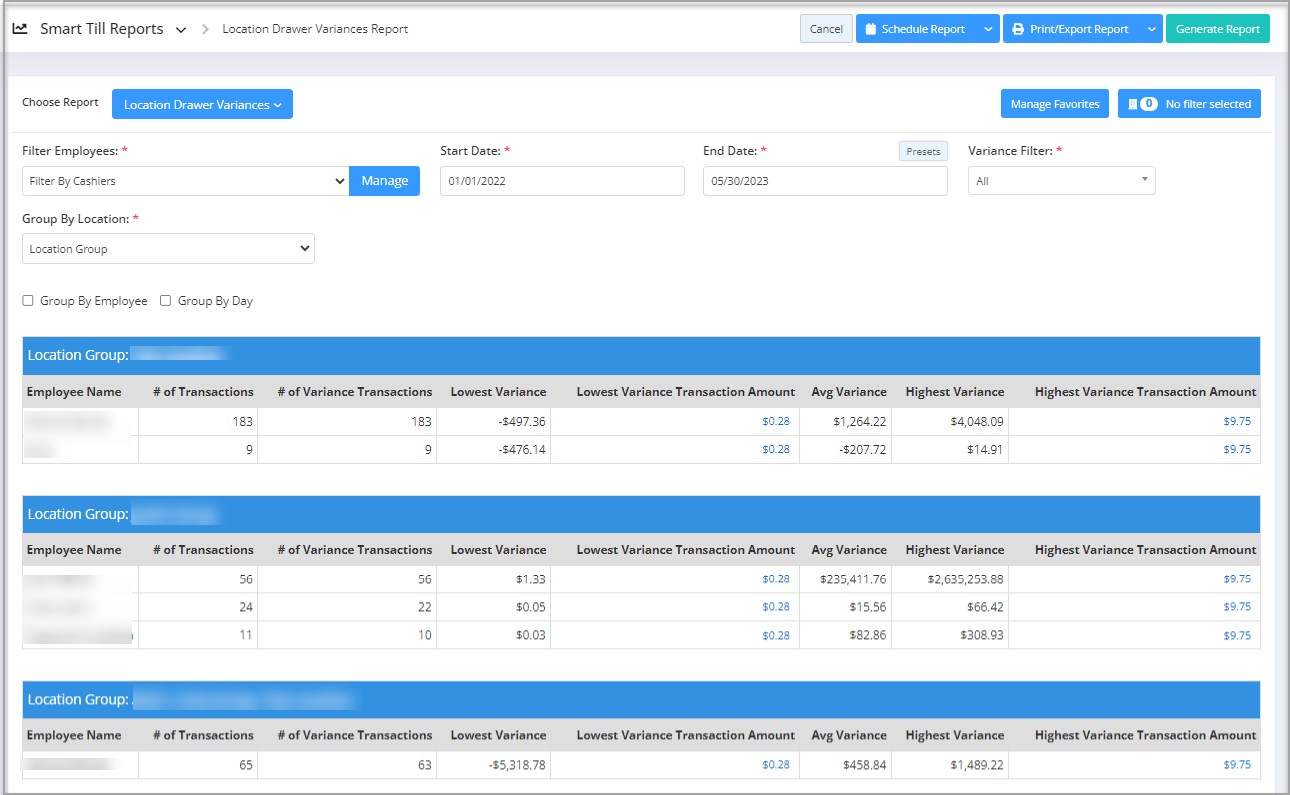Click the $458.84 average variance value

[x=865, y=765]
